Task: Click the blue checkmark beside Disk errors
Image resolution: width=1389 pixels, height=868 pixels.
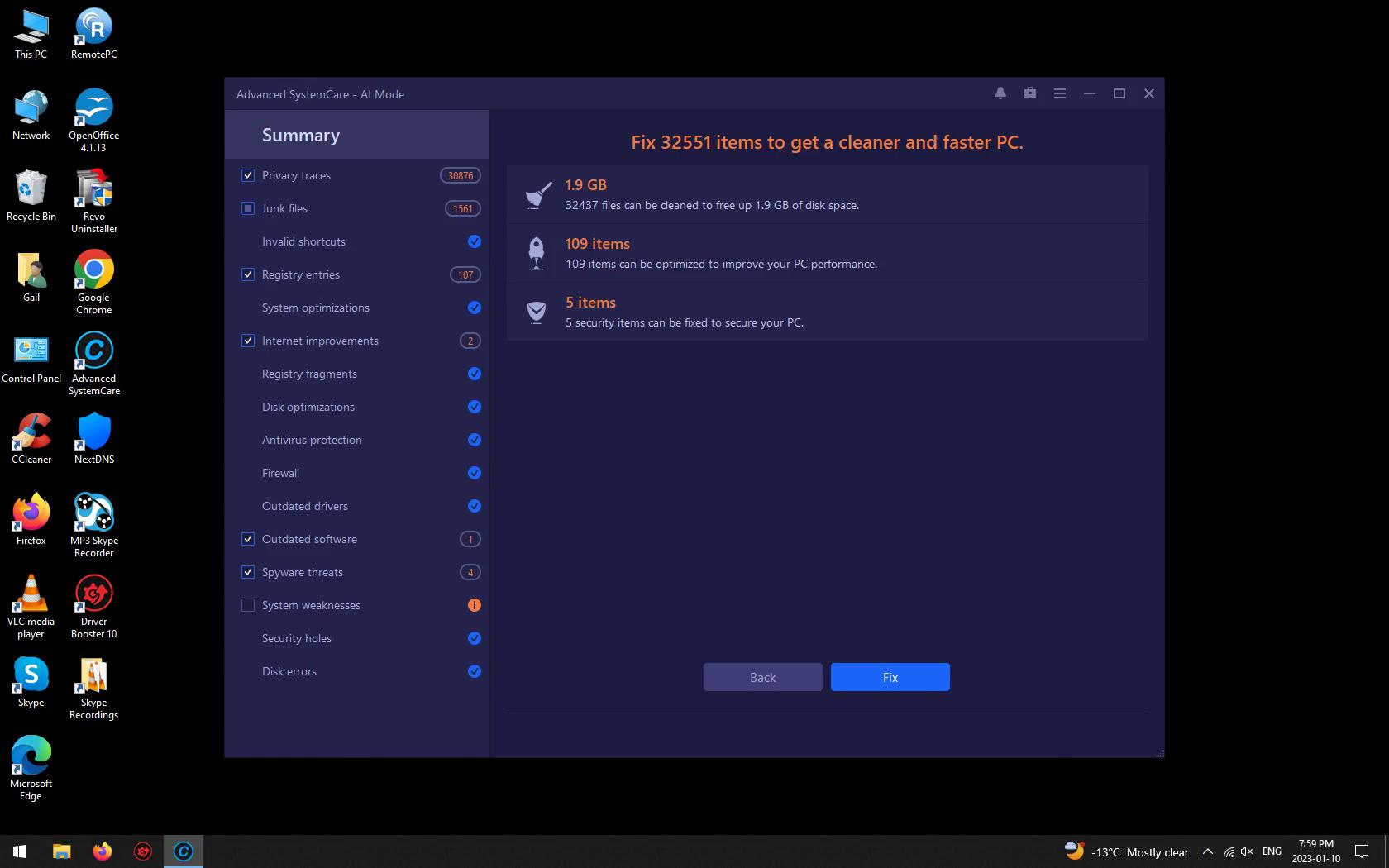Action: (475, 671)
